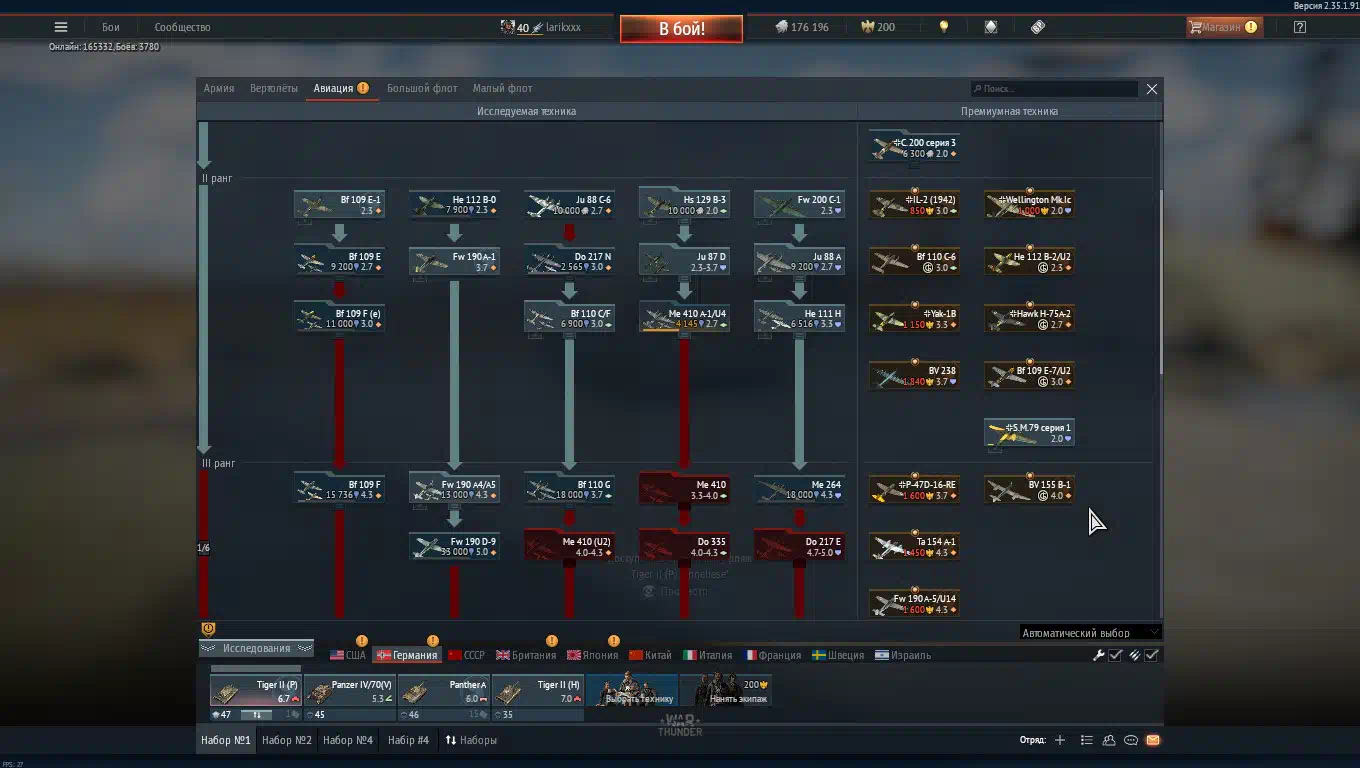Select the Fw 190 D-9 aircraft
This screenshot has height=768, width=1360.
[x=454, y=547]
